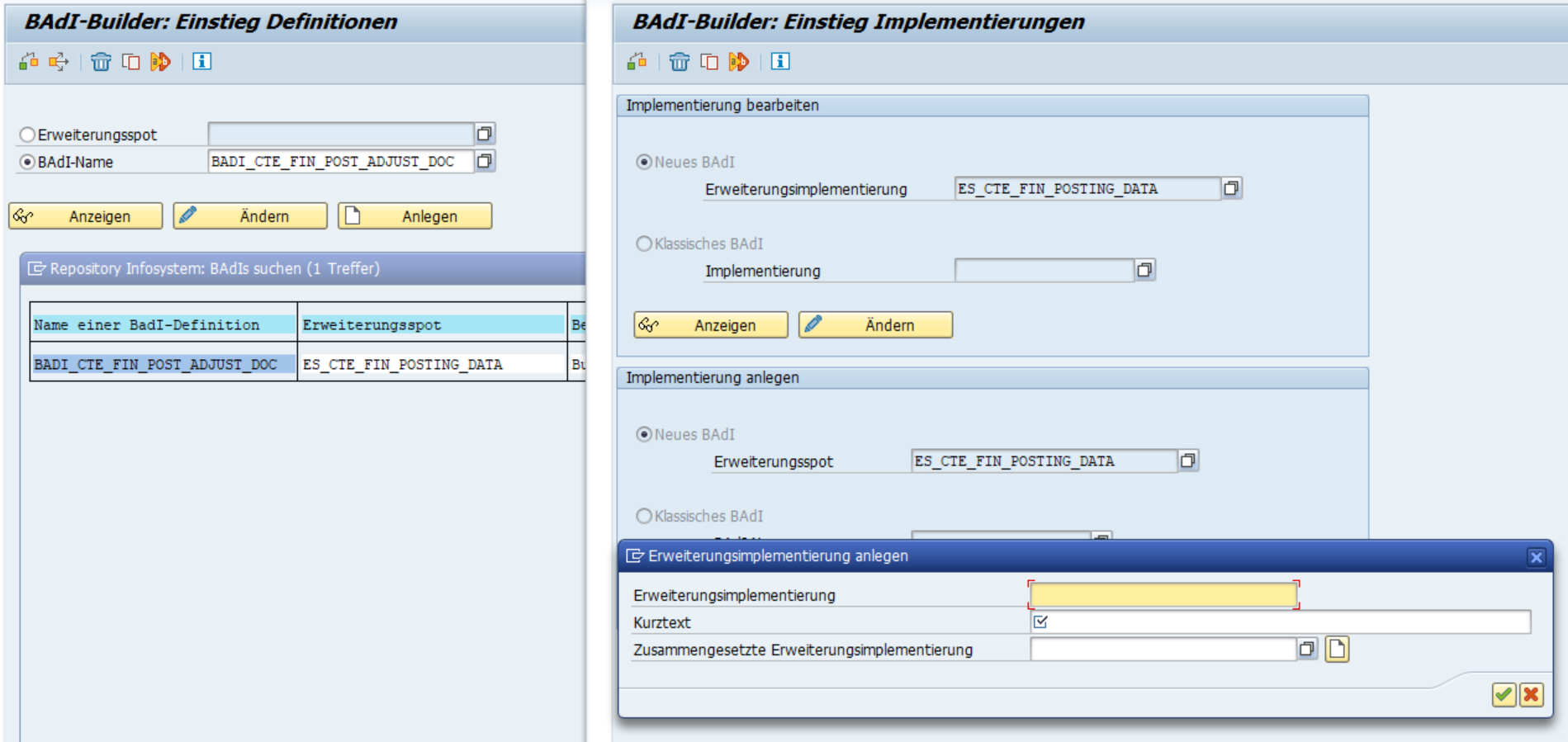Viewport: 1568px width, 742px height.
Task: Click ES_CTE_FIN_POSTING_DATA cell in results table
Action: pyautogui.click(x=432, y=364)
